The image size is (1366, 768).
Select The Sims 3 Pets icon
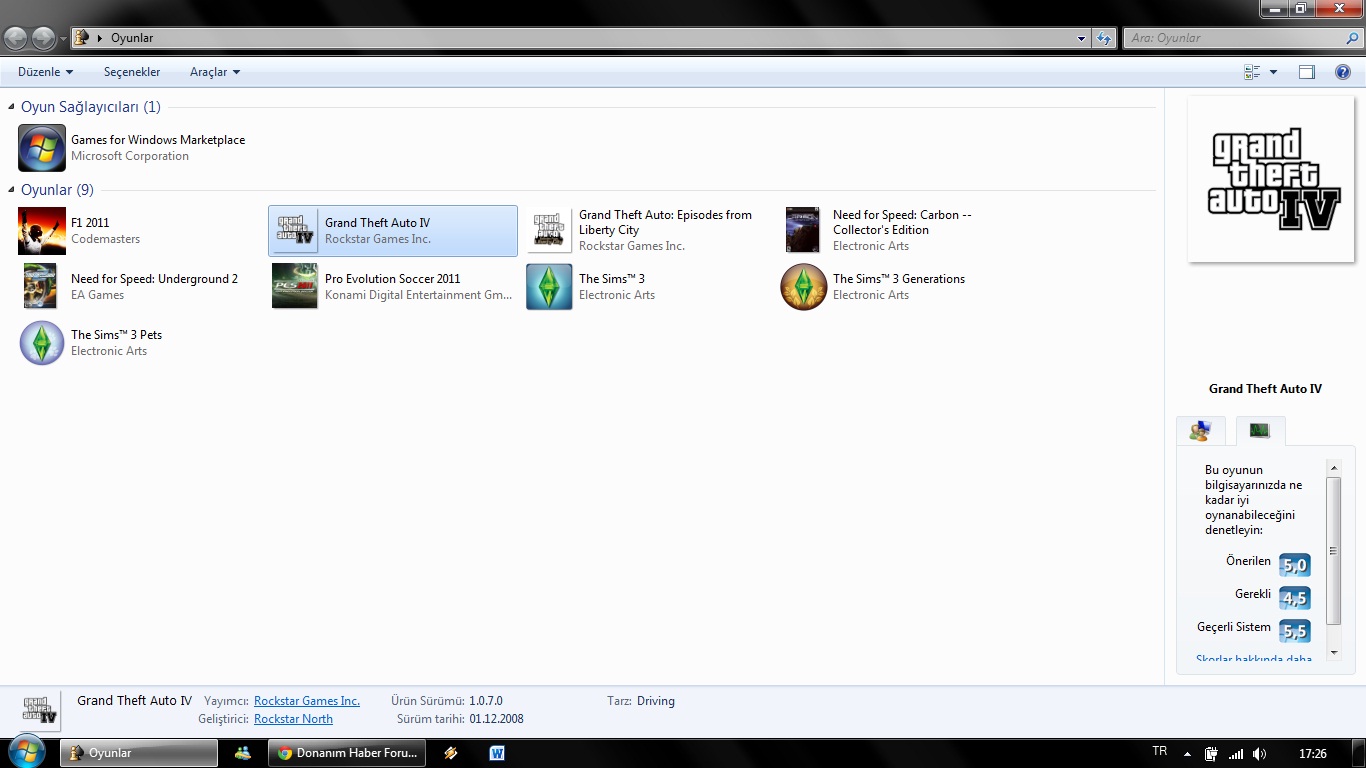[x=42, y=343]
